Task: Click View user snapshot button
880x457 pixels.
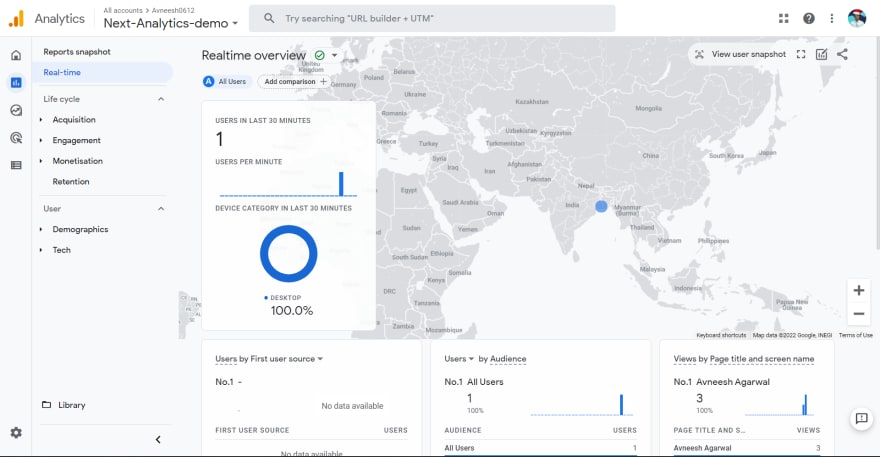Action: click(x=741, y=54)
